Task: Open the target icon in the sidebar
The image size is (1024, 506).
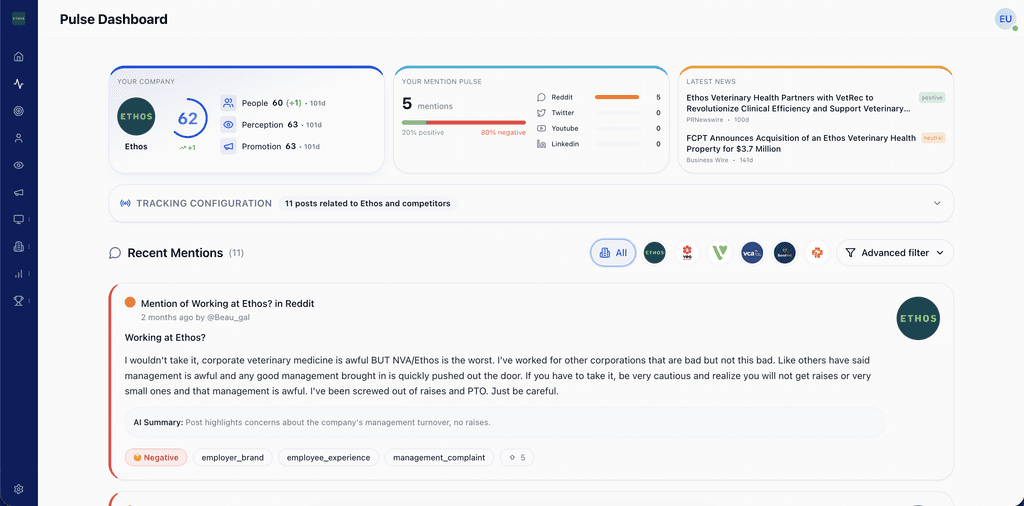Action: 19,111
